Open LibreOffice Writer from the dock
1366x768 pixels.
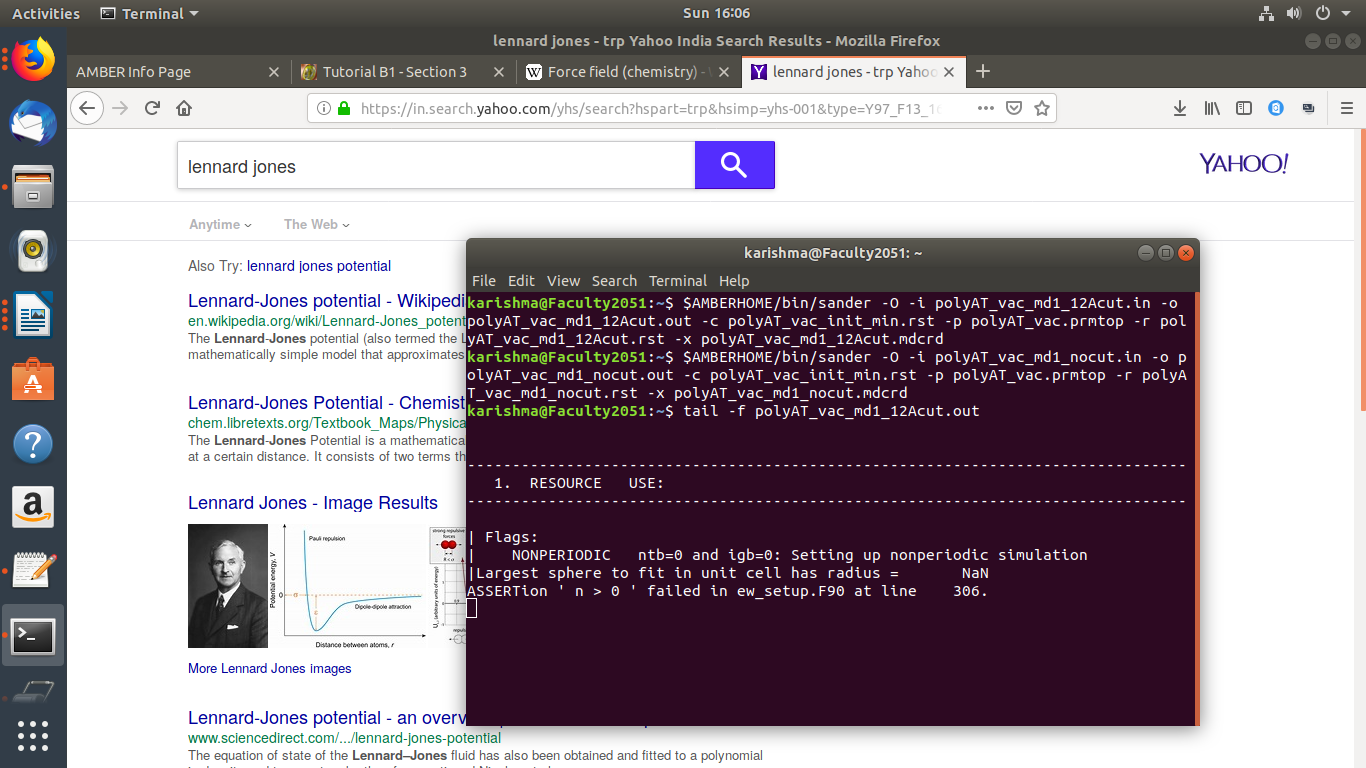point(32,316)
